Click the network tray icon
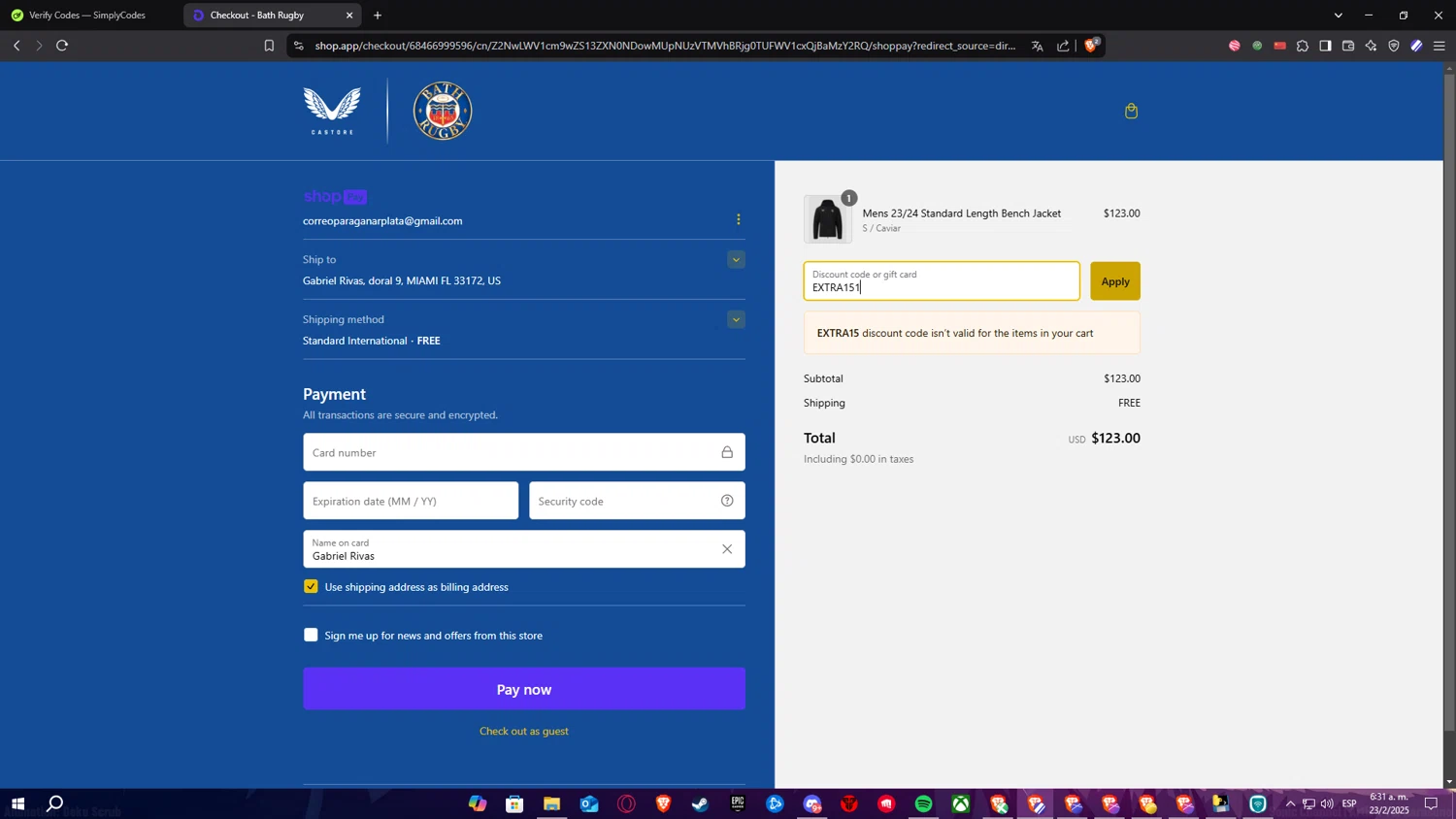Screen dimensions: 1456x819 pyautogui.click(x=1308, y=803)
